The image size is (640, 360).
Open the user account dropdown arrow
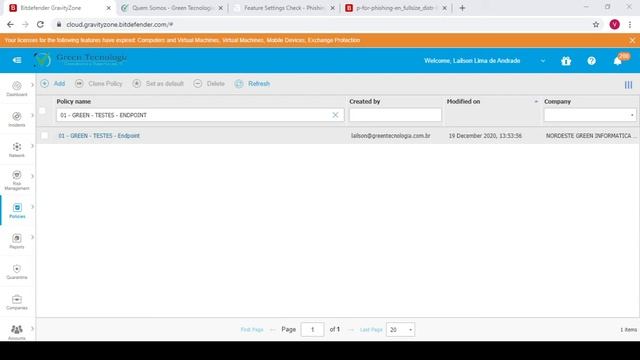[542, 61]
